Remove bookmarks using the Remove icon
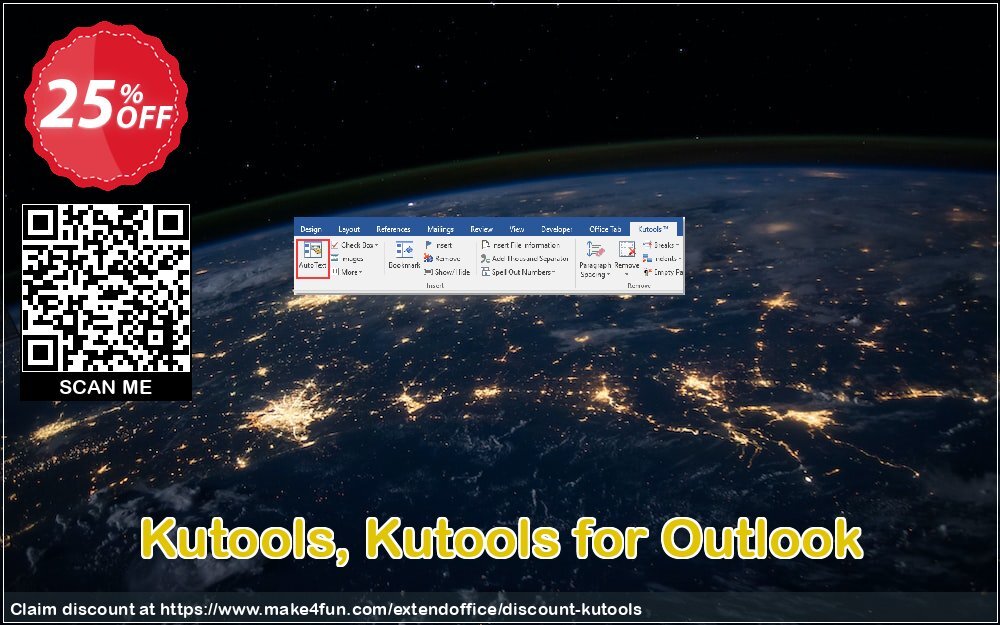1000x625 pixels. [442, 258]
